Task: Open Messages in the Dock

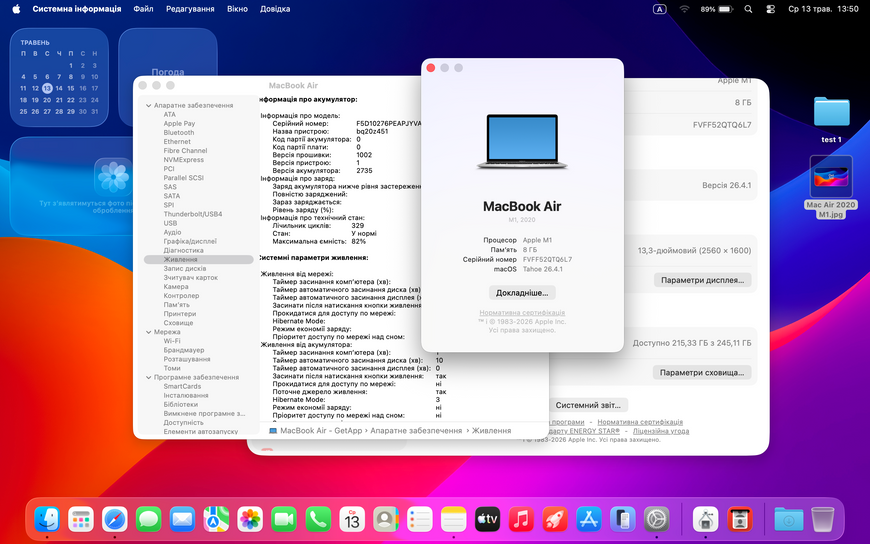Action: 149,520
